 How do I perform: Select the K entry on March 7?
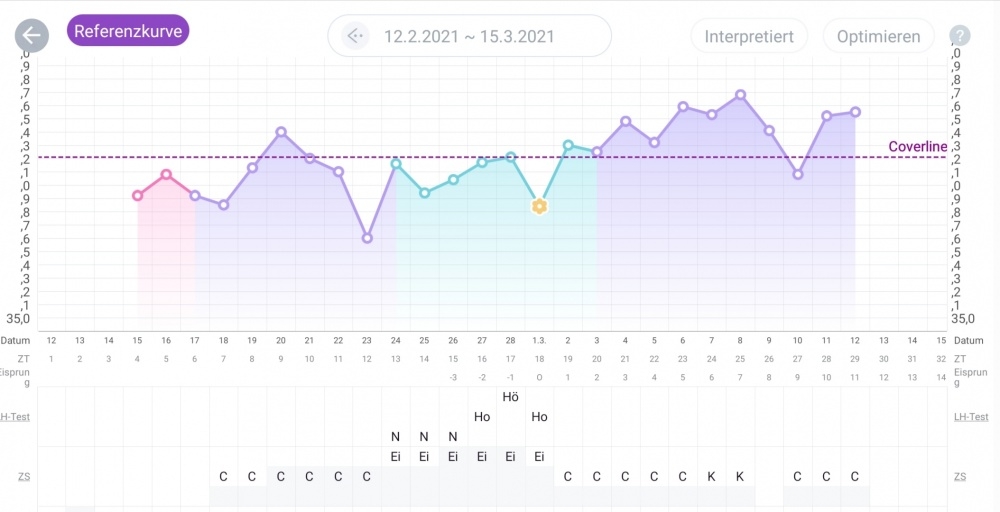click(x=712, y=476)
